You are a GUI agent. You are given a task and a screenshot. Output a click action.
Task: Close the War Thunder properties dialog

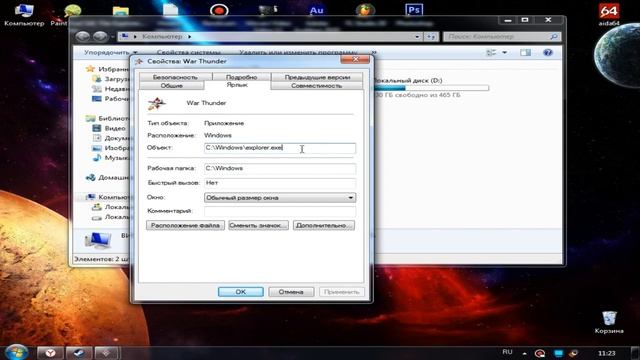[355, 60]
